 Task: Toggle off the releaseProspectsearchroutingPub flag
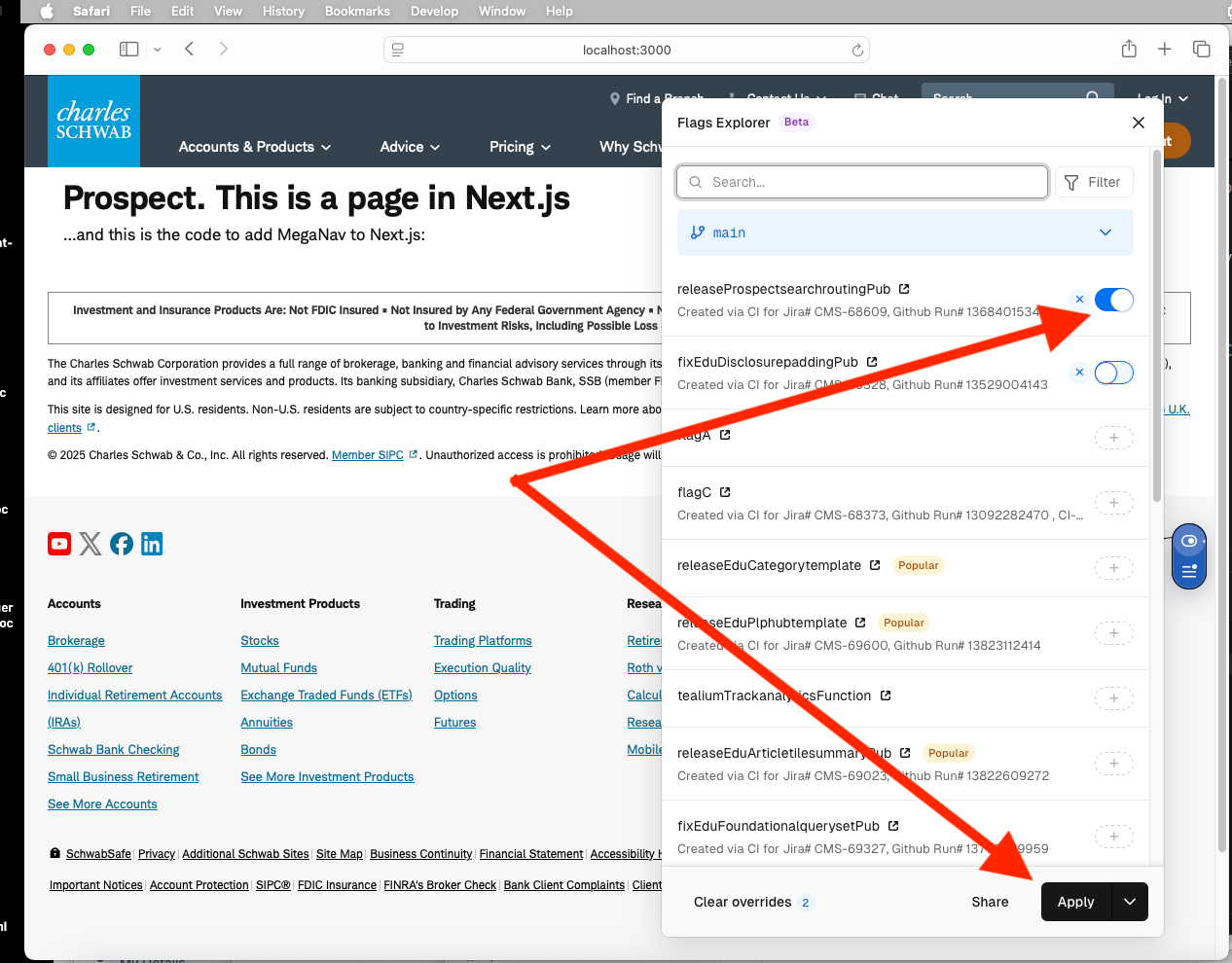(1113, 300)
